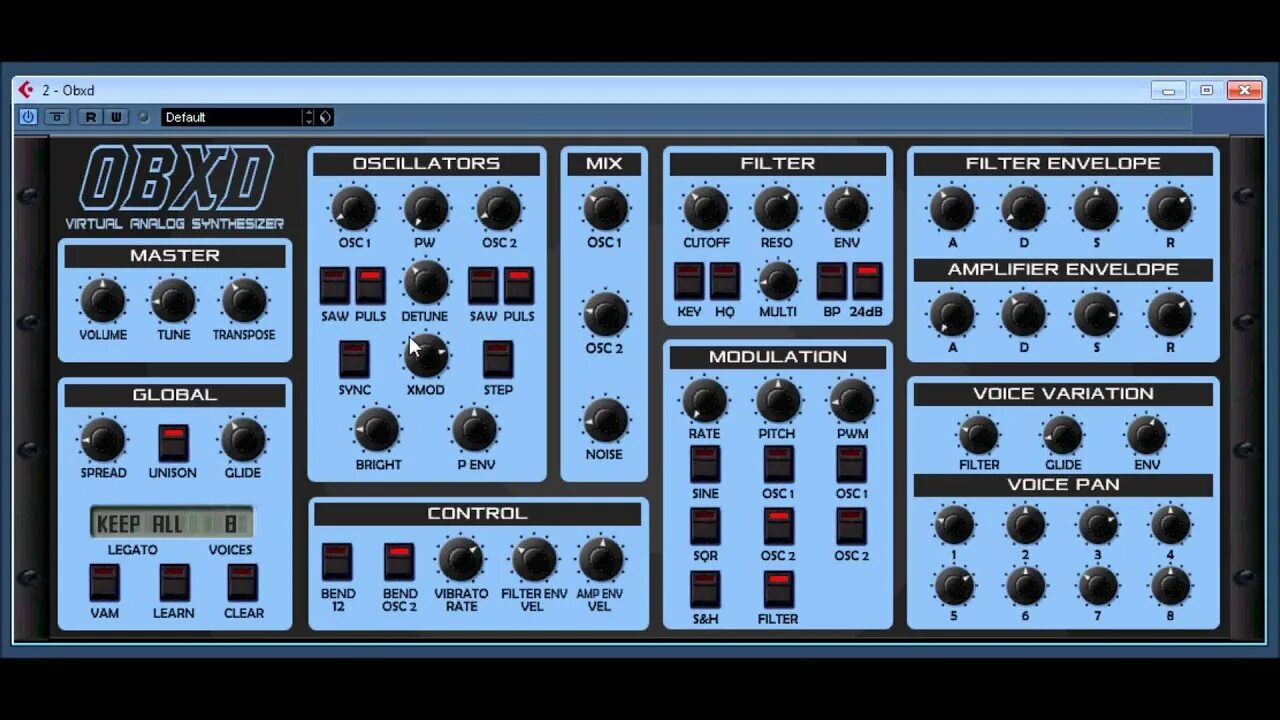The height and width of the screenshot is (720, 1280).
Task: Click the P ENV knob
Action: click(475, 430)
